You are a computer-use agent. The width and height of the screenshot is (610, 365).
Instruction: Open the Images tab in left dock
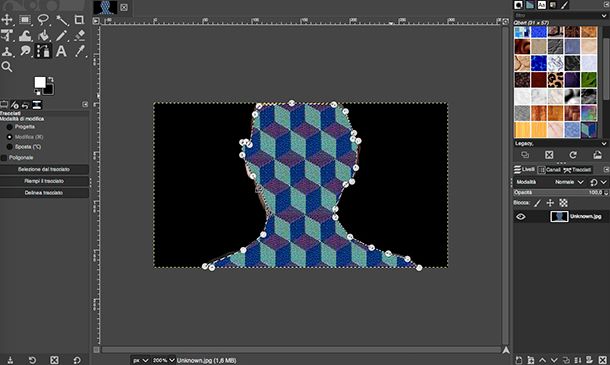pos(37,105)
